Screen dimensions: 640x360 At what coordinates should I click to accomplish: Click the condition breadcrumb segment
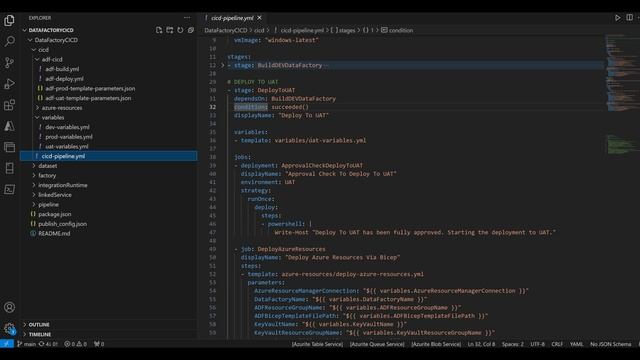tap(398, 30)
